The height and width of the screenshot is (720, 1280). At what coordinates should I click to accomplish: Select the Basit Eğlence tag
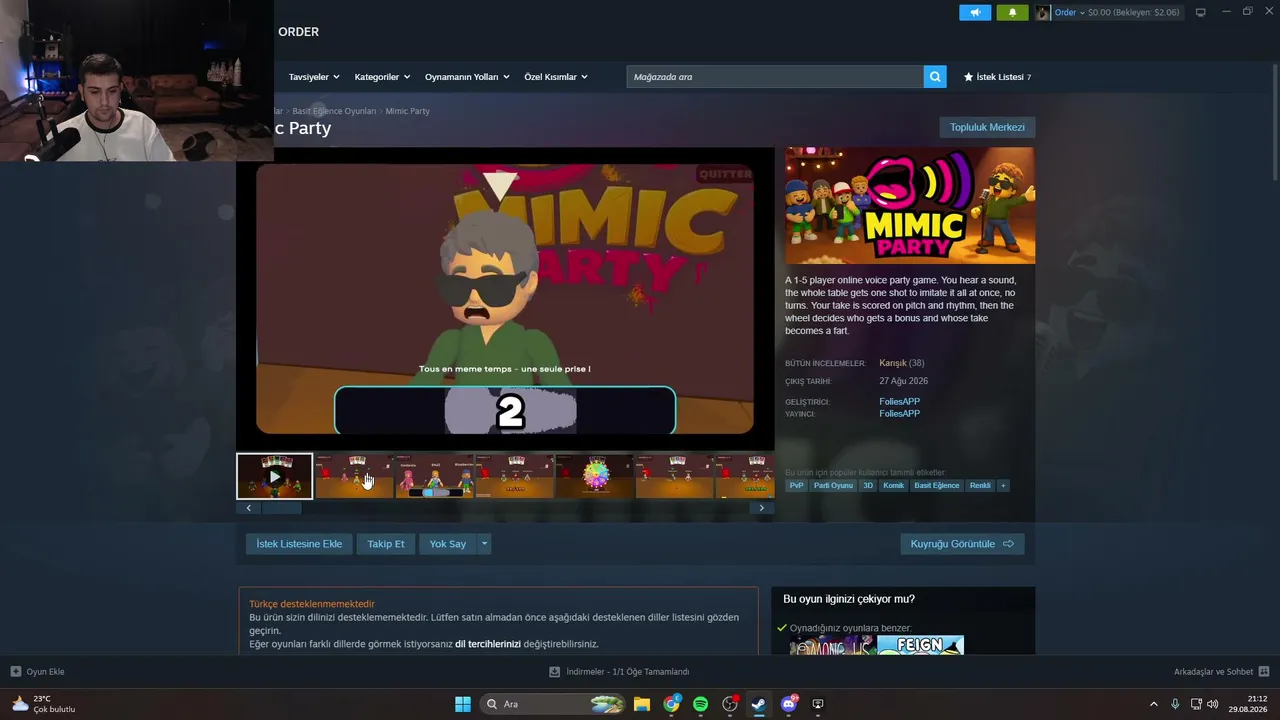937,486
